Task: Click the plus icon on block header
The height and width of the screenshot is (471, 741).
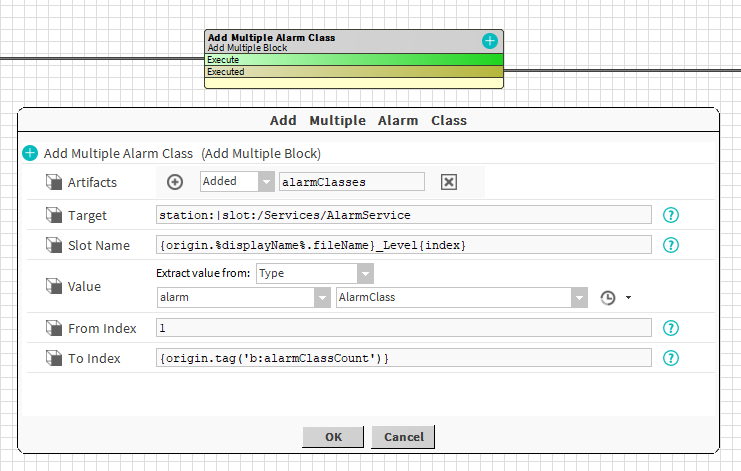Action: click(489, 41)
